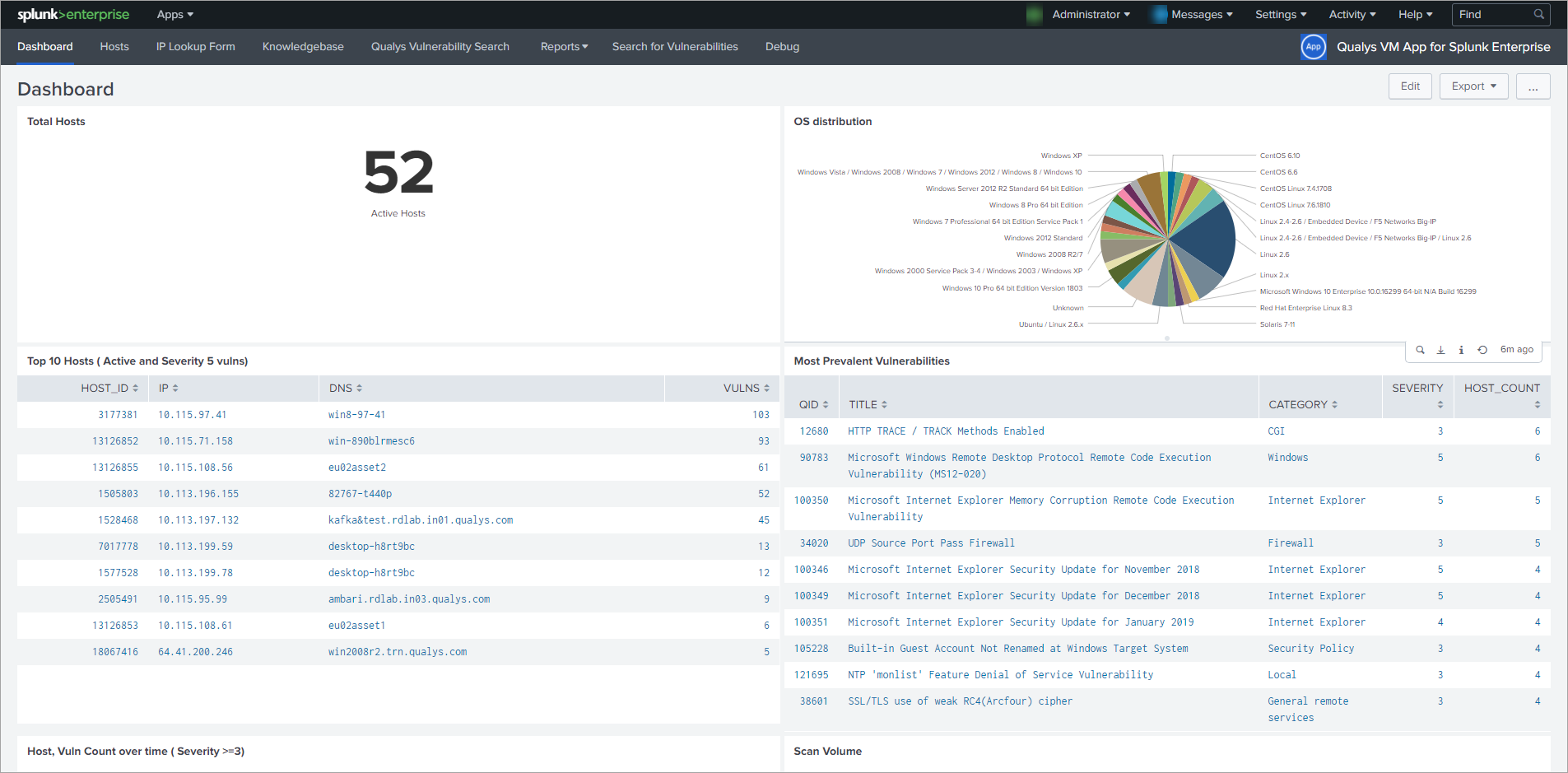Image resolution: width=1568 pixels, height=773 pixels.
Task: Refresh the OS distribution panel
Action: coord(1482,350)
